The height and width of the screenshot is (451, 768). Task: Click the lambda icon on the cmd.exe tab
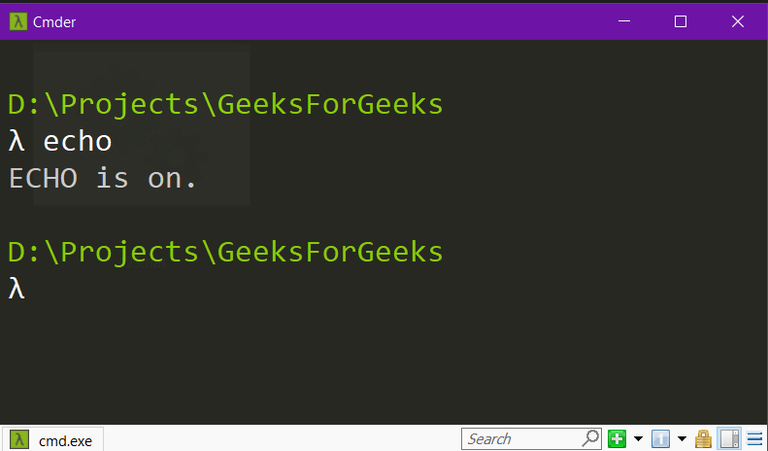[x=19, y=439]
